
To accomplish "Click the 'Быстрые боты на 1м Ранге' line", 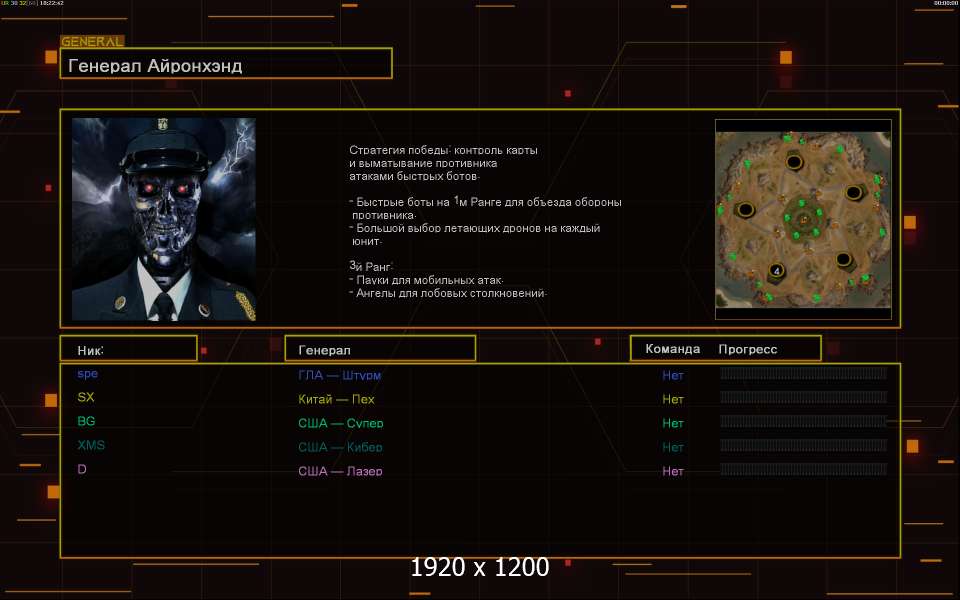I will click(x=486, y=201).
